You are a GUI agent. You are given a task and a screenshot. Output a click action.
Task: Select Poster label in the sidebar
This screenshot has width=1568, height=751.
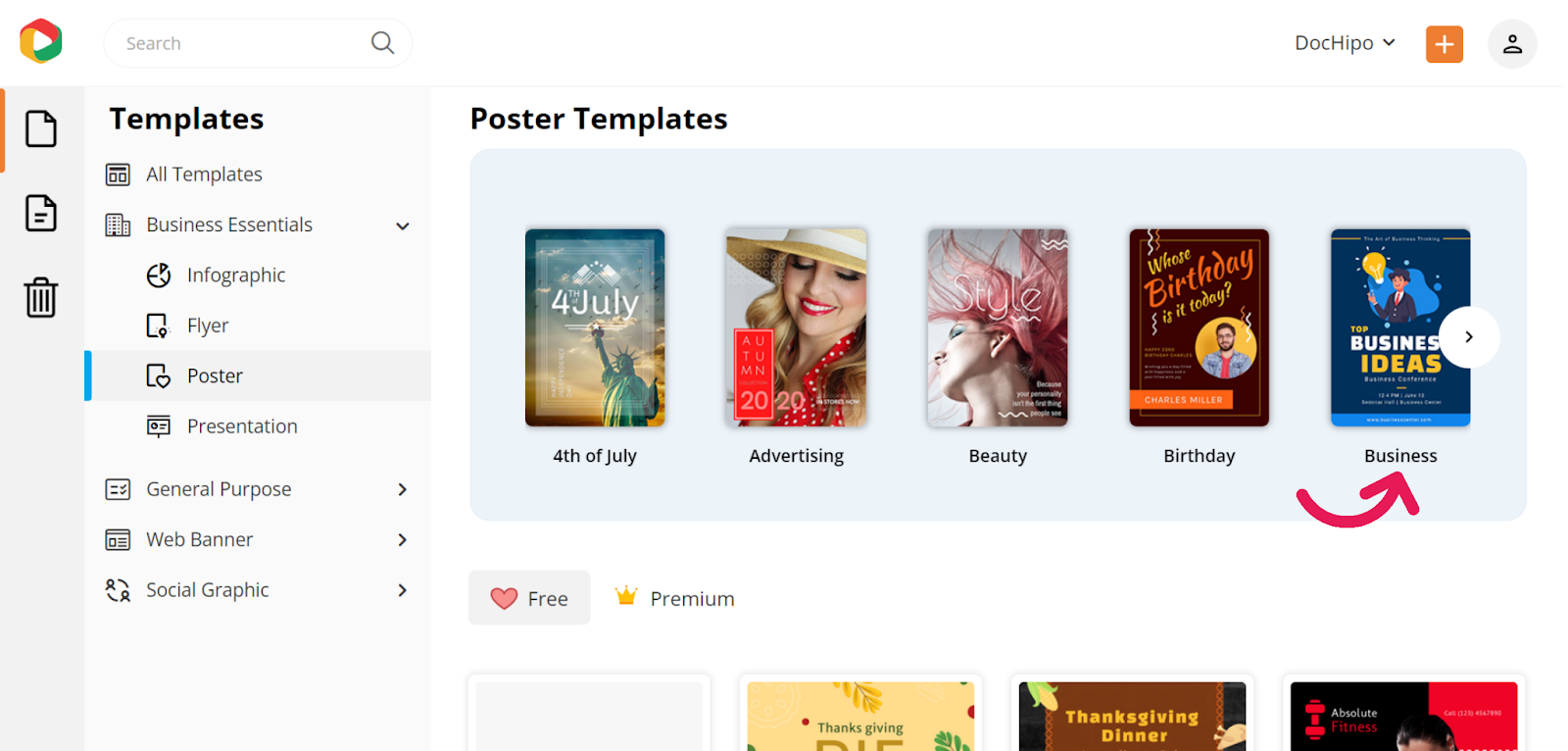(x=215, y=376)
